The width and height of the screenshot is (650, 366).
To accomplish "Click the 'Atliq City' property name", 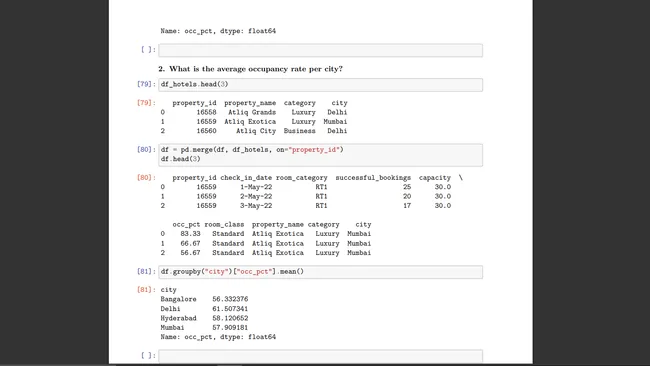I will click(256, 131).
